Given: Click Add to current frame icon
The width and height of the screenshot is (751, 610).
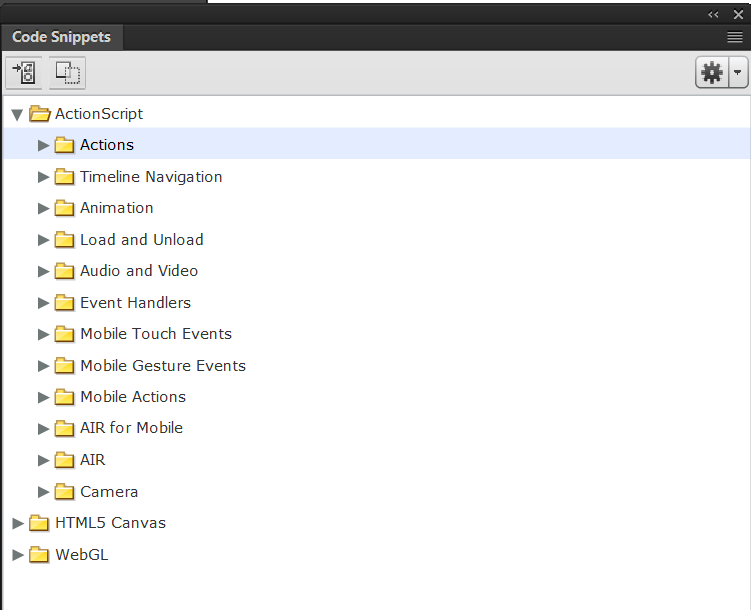Looking at the screenshot, I should [23, 72].
